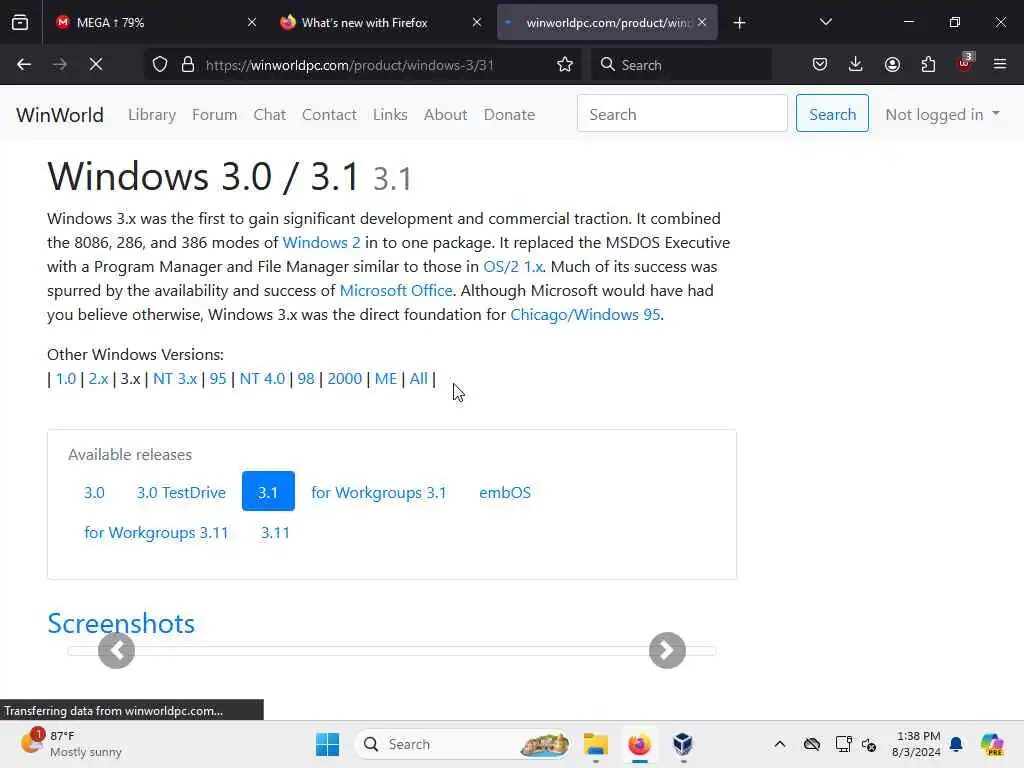Open File Explorer from taskbar
Image resolution: width=1024 pixels, height=768 pixels.
tap(596, 744)
